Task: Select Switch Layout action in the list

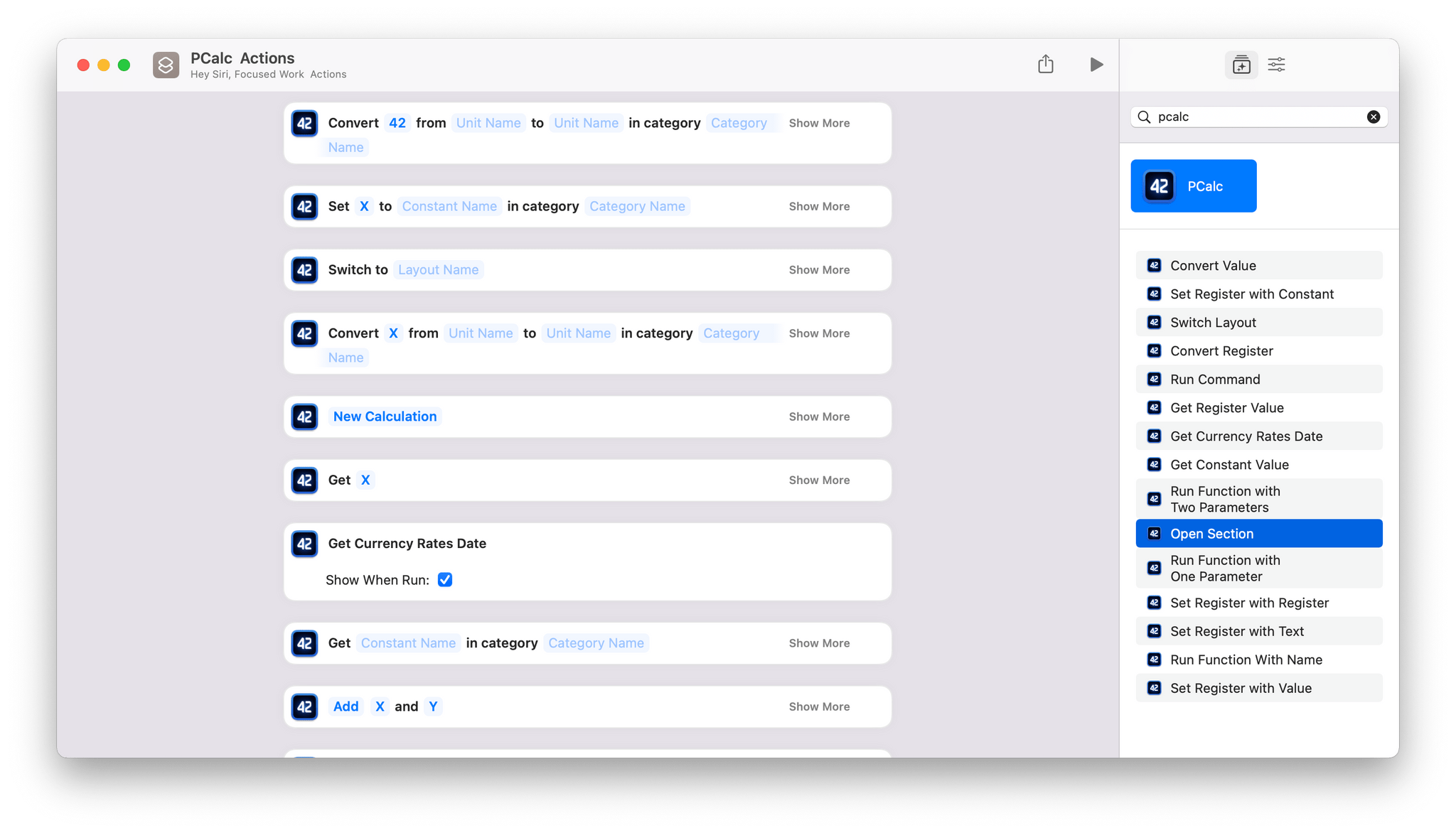Action: 1259,322
